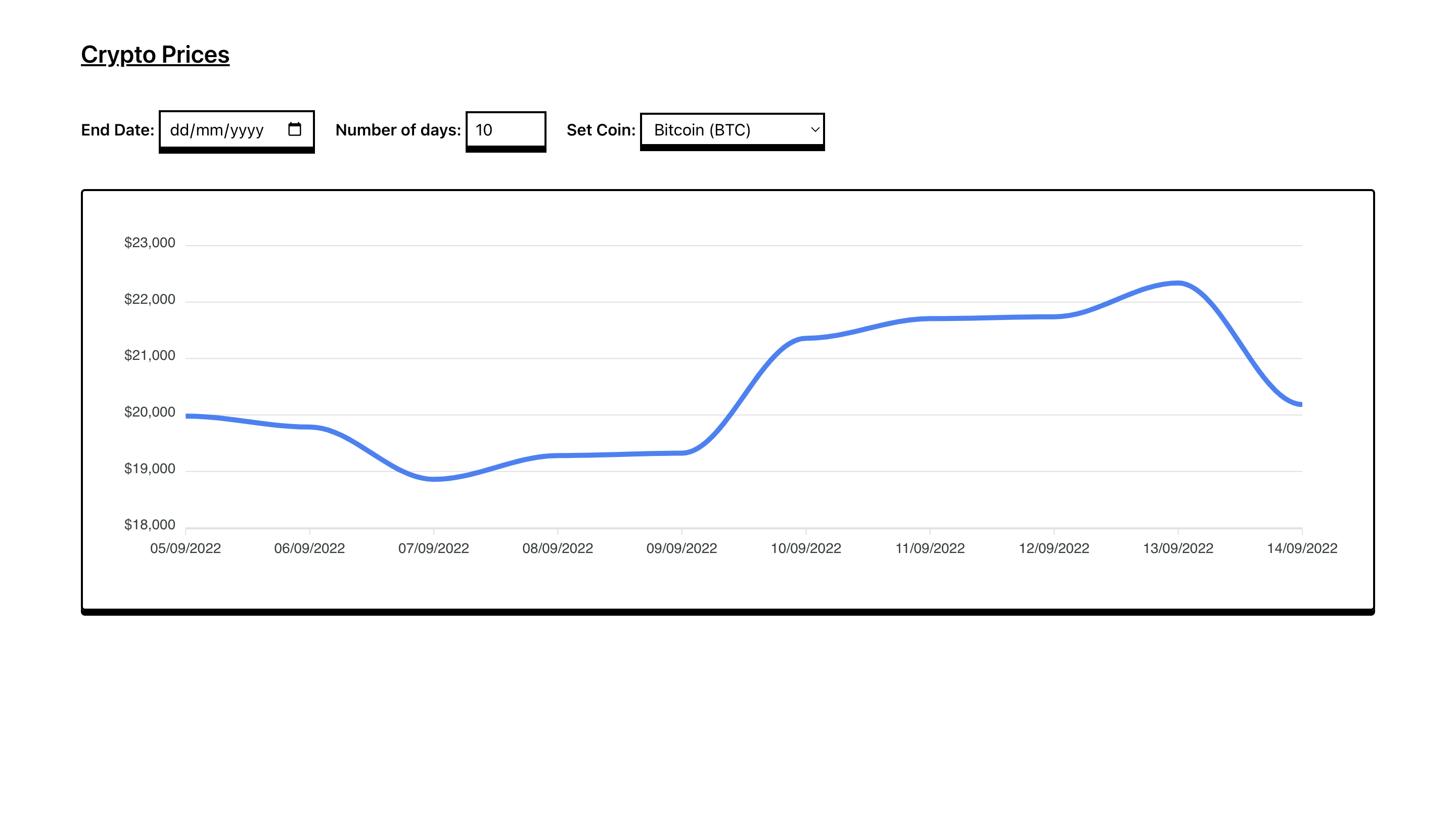1456x827 pixels.
Task: Click the Number of days input box
Action: pos(505,129)
